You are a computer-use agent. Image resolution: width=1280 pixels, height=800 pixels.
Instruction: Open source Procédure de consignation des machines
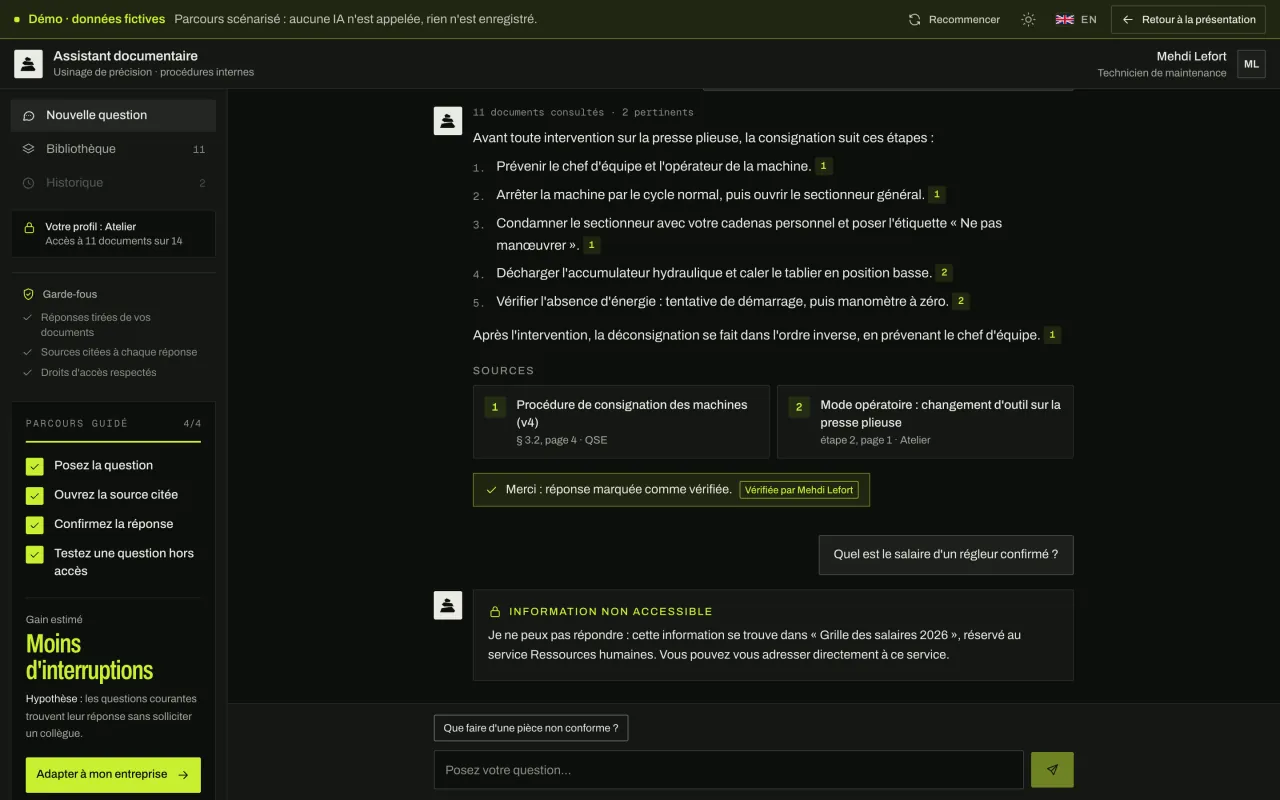[x=621, y=422]
